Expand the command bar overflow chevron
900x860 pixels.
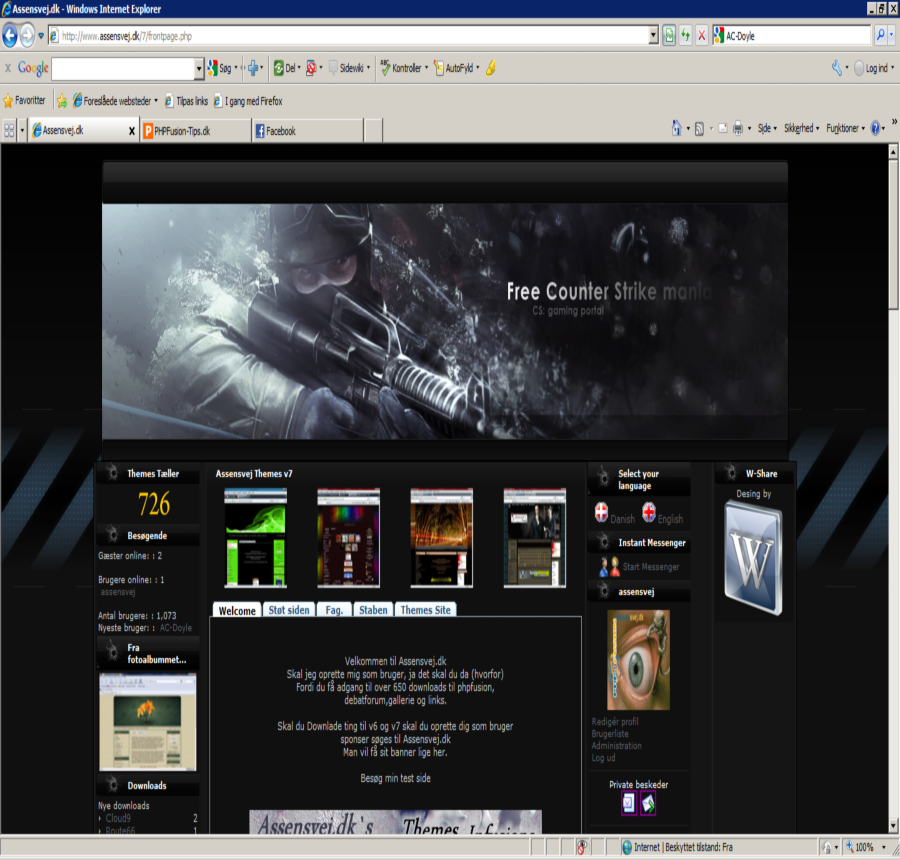[x=894, y=121]
